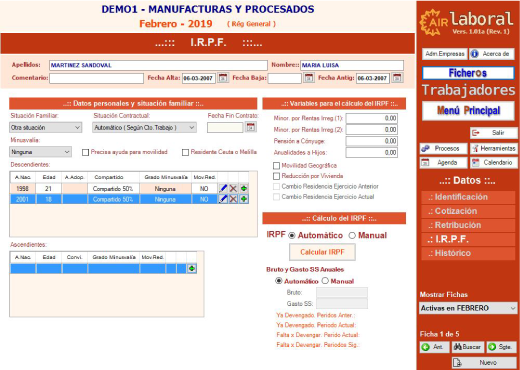Add descendant via green arrow in 1998 row
The height and width of the screenshot is (370, 520).
[x=244, y=188]
